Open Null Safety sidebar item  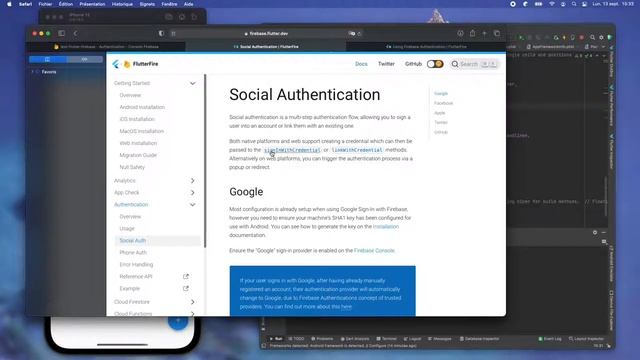point(132,167)
